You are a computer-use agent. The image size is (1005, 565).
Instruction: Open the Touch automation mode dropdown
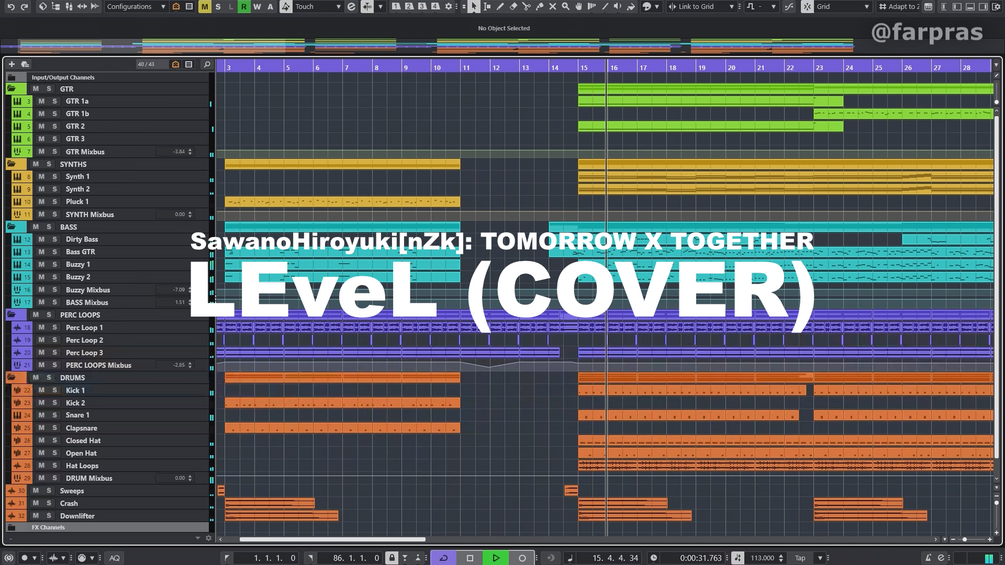click(318, 6)
